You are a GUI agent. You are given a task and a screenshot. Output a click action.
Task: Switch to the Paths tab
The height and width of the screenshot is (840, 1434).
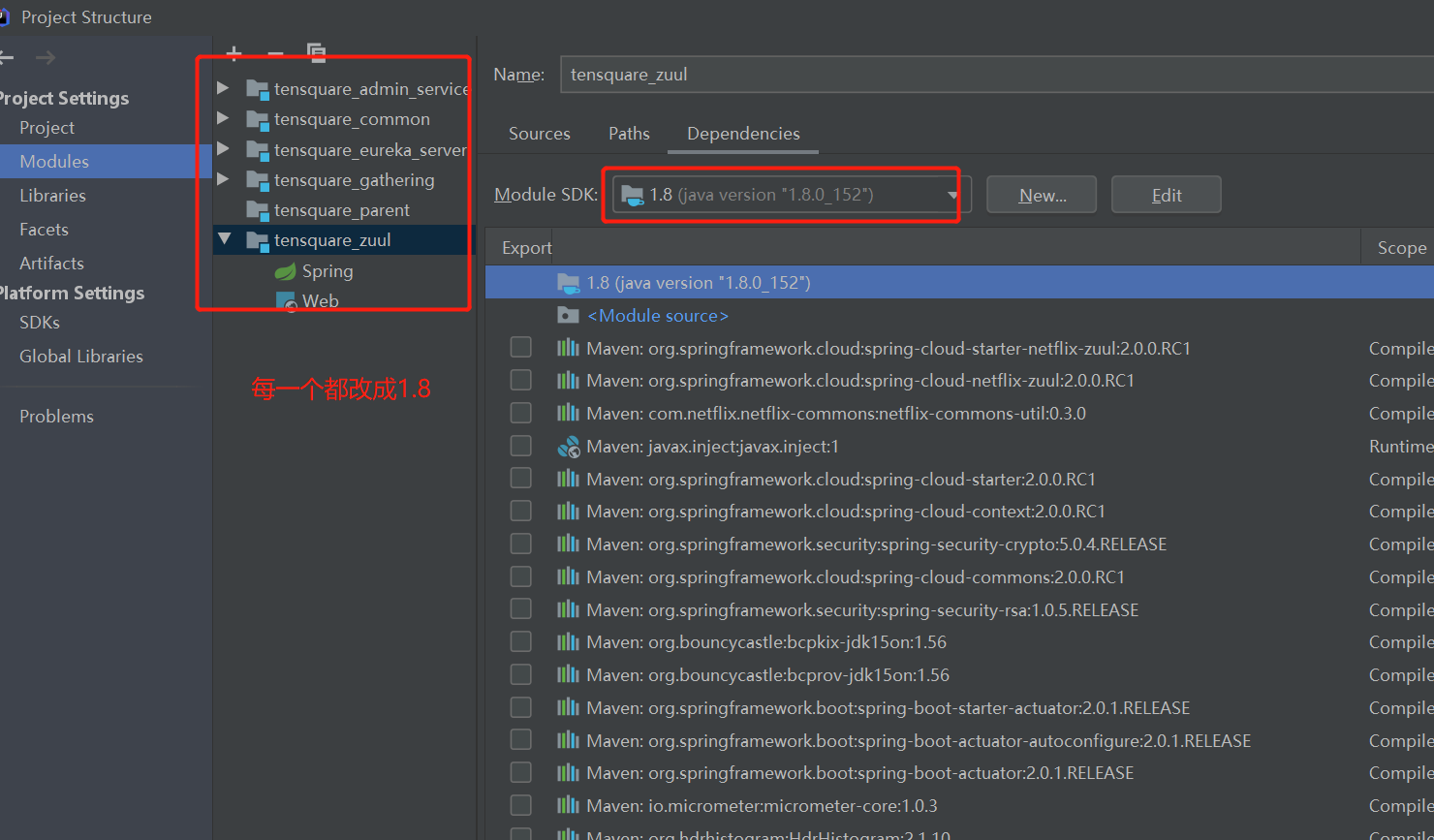[x=629, y=134]
